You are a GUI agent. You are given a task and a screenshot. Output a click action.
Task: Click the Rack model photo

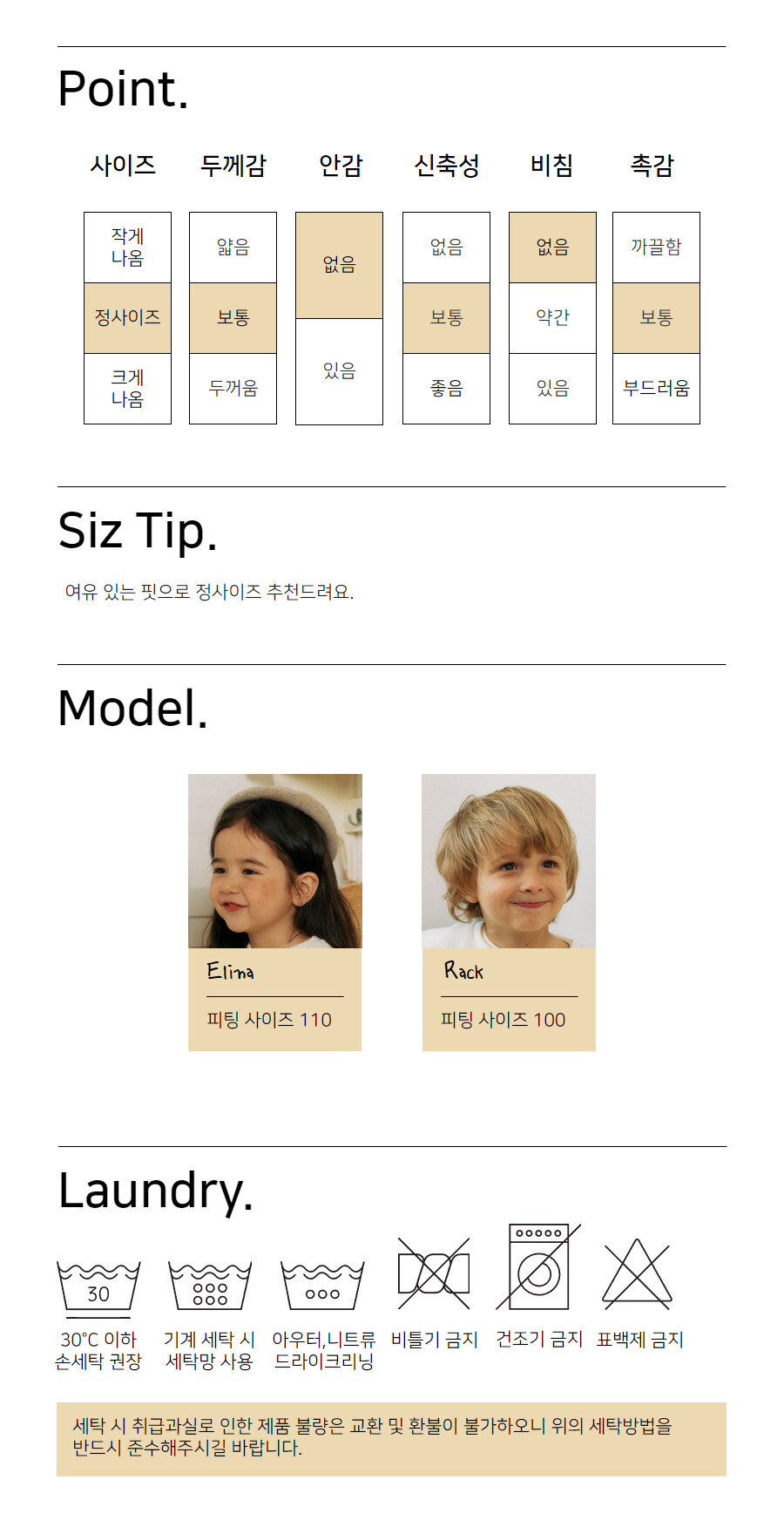(x=509, y=861)
